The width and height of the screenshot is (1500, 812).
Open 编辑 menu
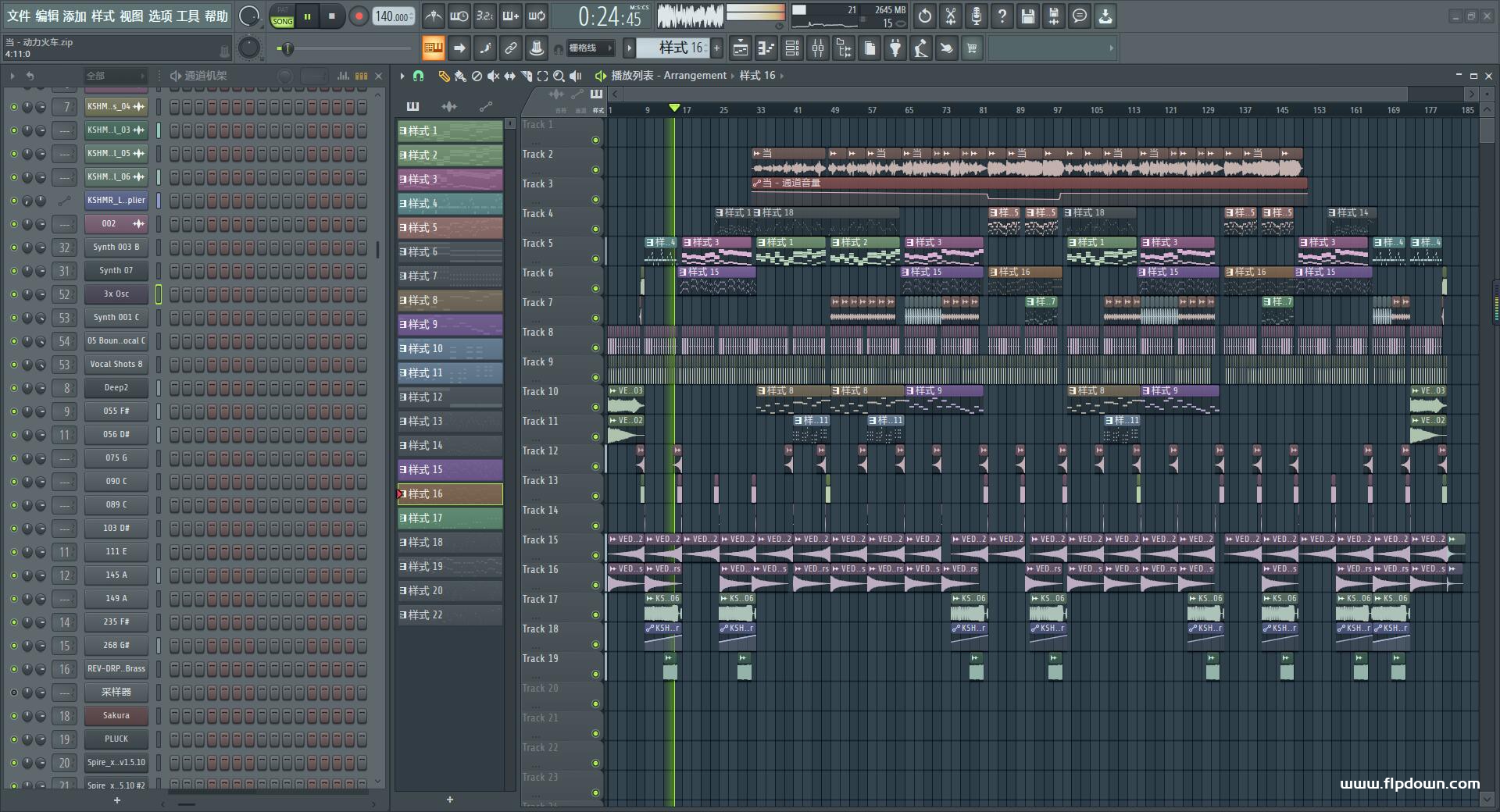[x=47, y=16]
